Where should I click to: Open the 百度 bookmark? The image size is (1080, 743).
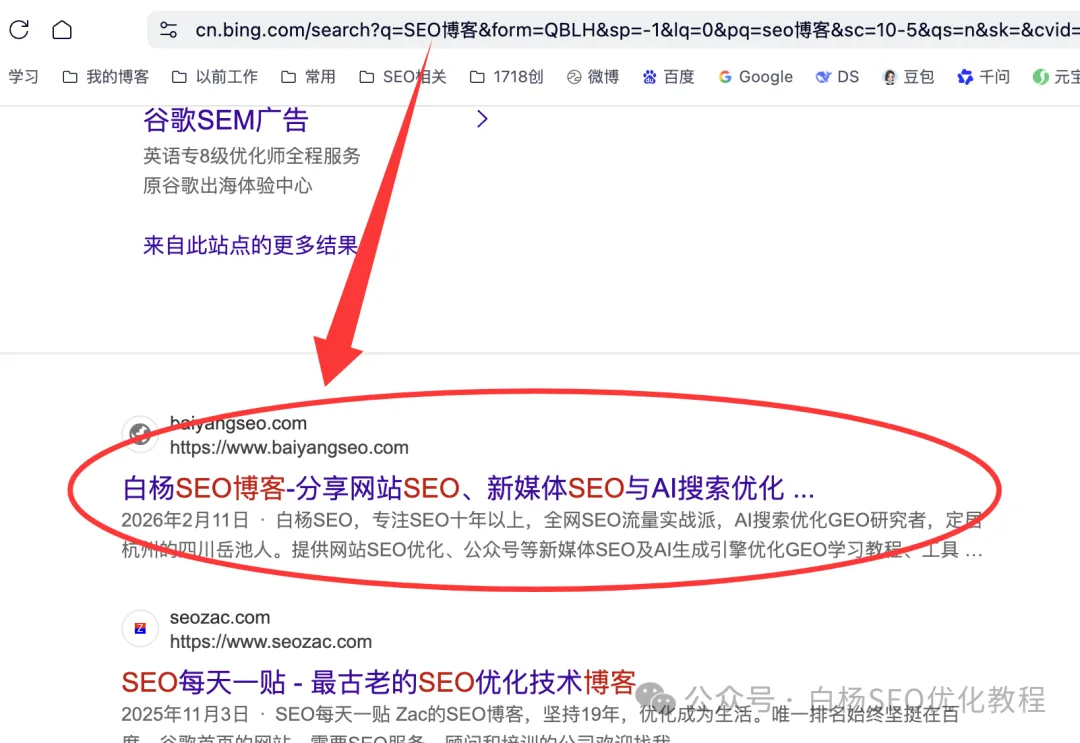[x=668, y=77]
